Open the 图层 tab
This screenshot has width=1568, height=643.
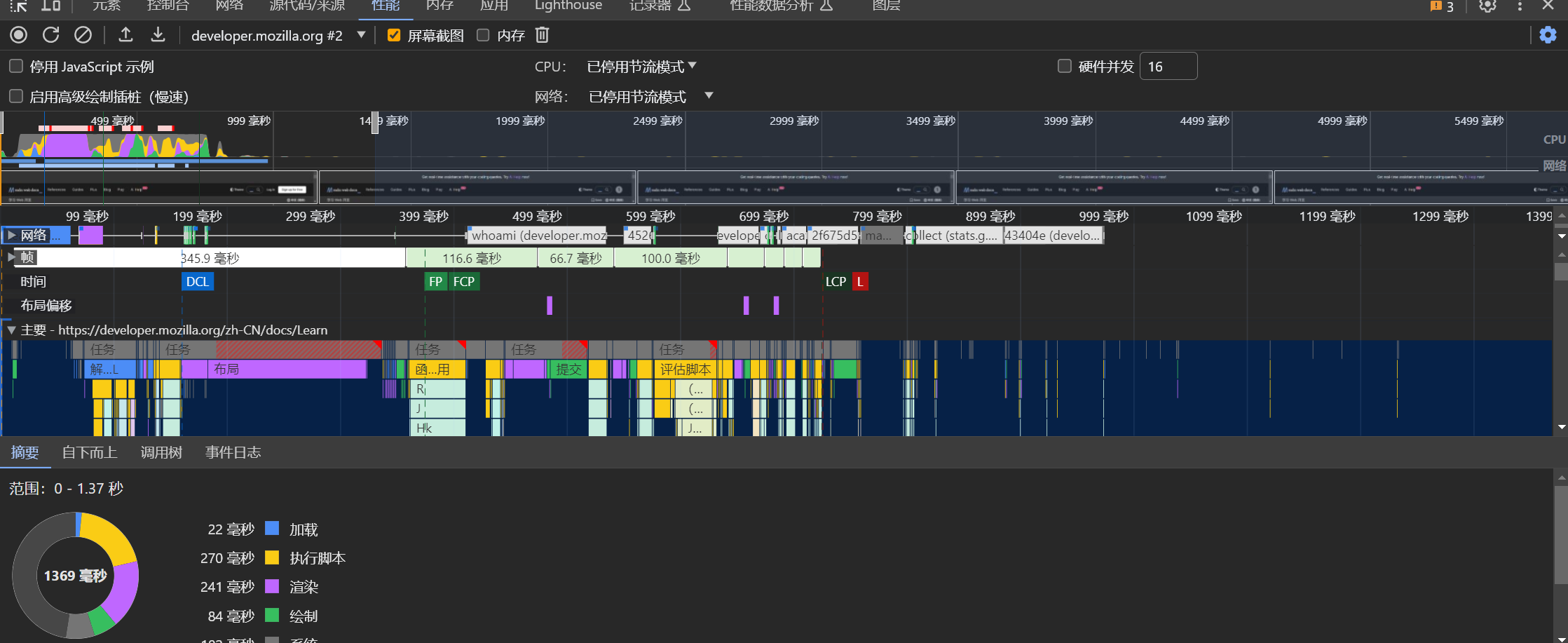coord(886,6)
